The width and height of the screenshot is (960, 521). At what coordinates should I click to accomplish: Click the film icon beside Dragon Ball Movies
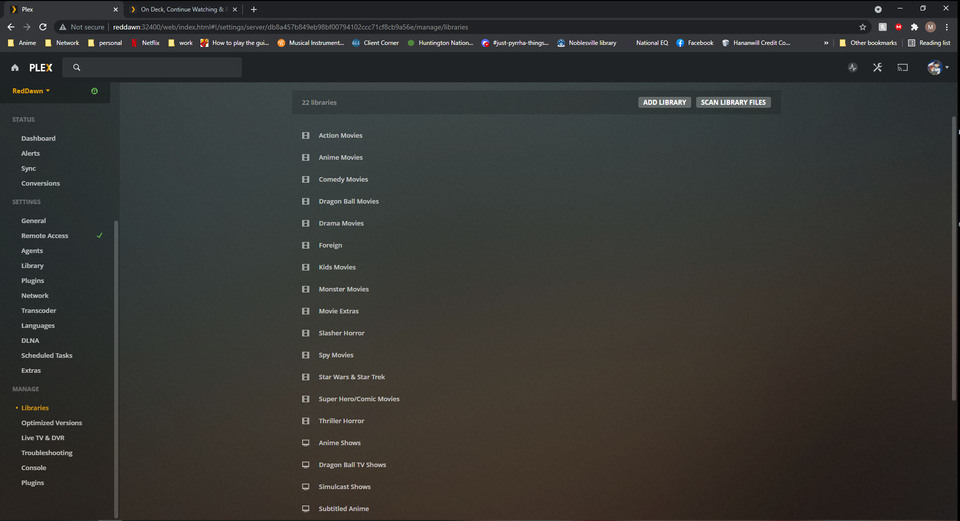point(306,201)
